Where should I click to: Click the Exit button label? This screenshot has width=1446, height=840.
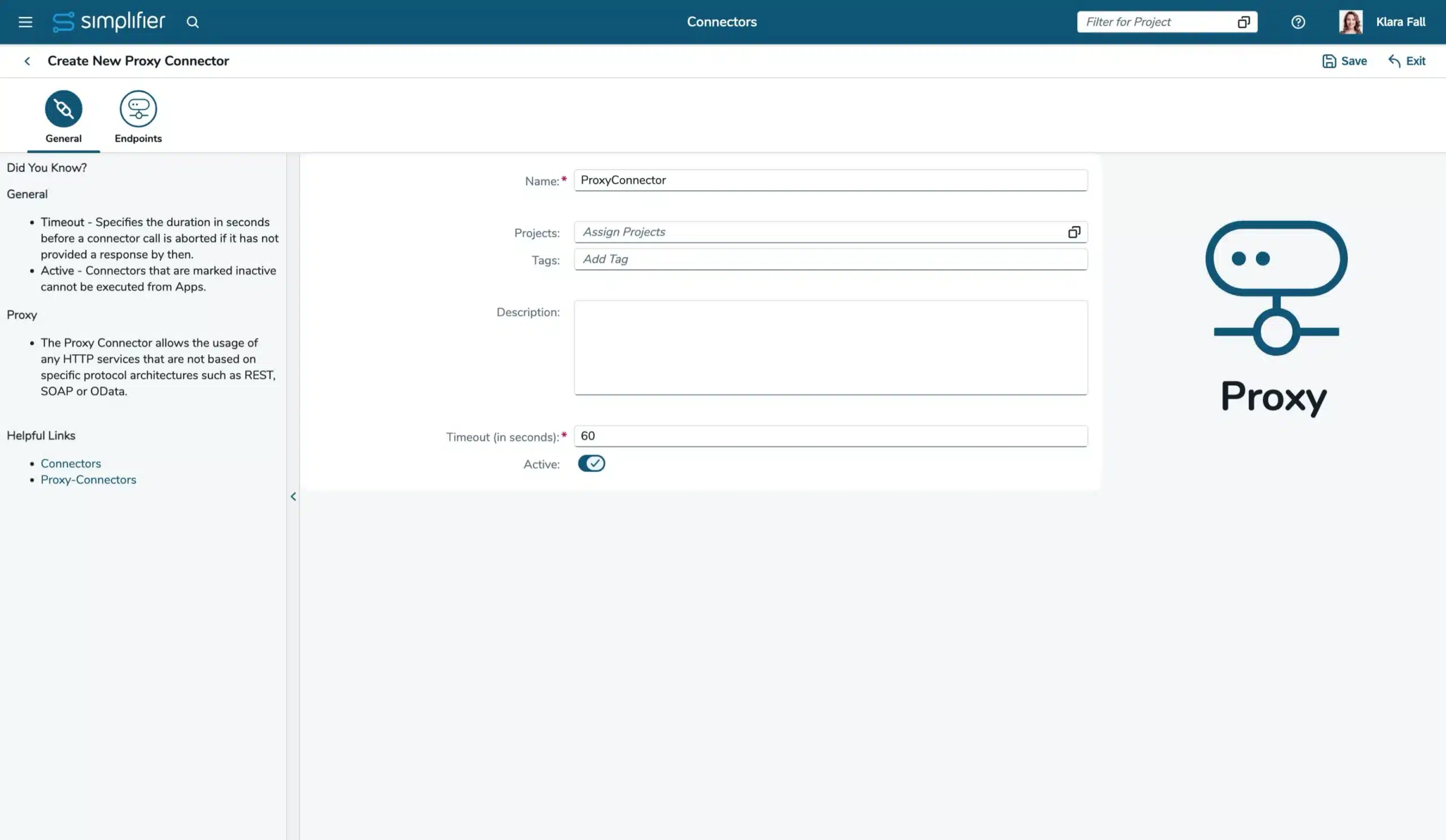[x=1415, y=61]
